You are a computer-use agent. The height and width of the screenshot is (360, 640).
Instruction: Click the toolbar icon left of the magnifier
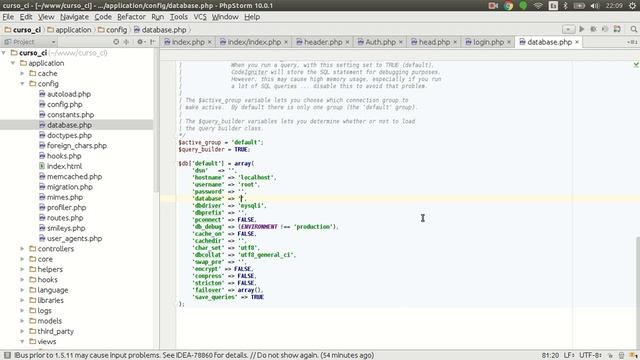coord(617,29)
